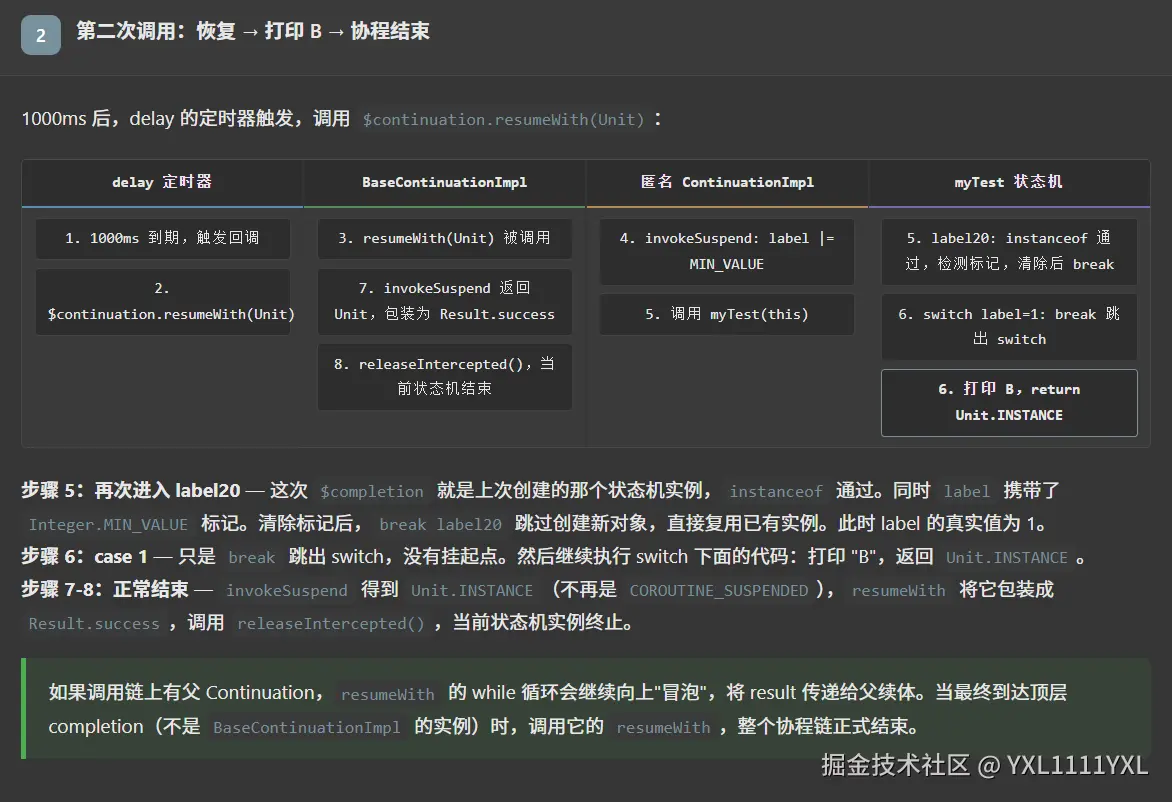Select card 6. switch label=1: break 跳出 switch

point(1009,327)
